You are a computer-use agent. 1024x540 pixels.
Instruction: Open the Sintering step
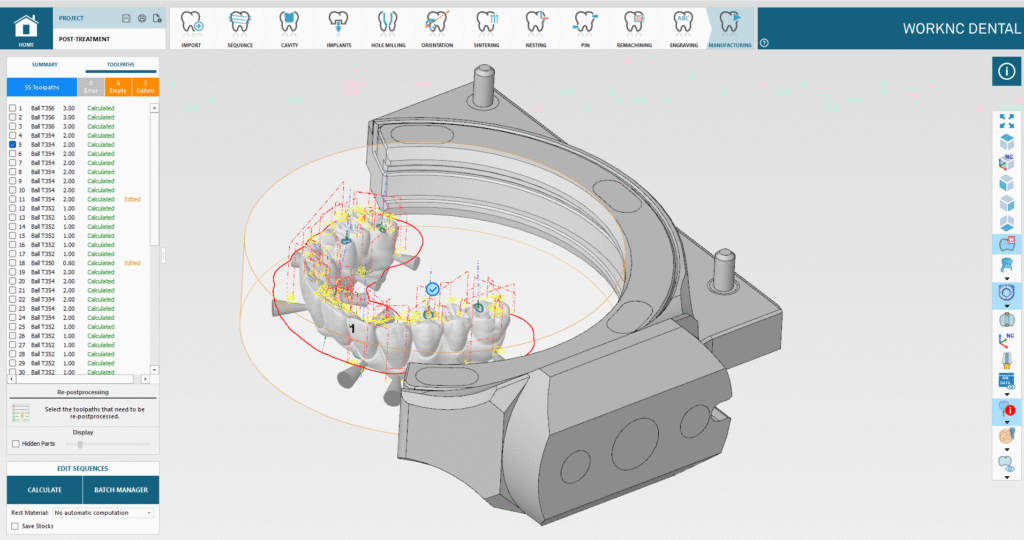tap(486, 29)
